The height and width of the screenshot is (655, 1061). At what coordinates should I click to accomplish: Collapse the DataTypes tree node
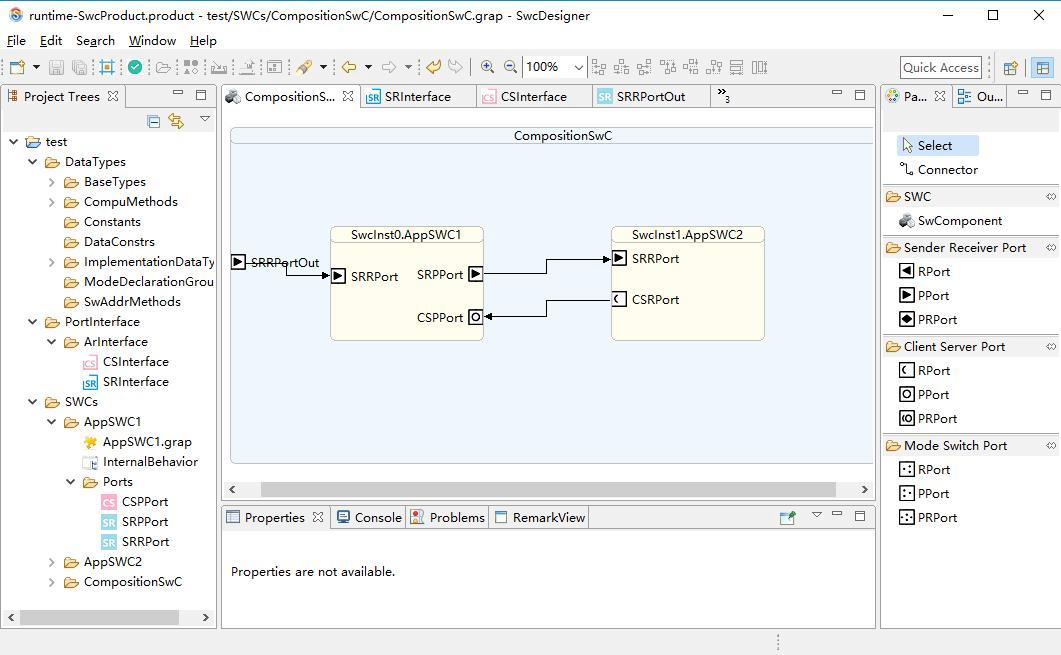[33, 162]
